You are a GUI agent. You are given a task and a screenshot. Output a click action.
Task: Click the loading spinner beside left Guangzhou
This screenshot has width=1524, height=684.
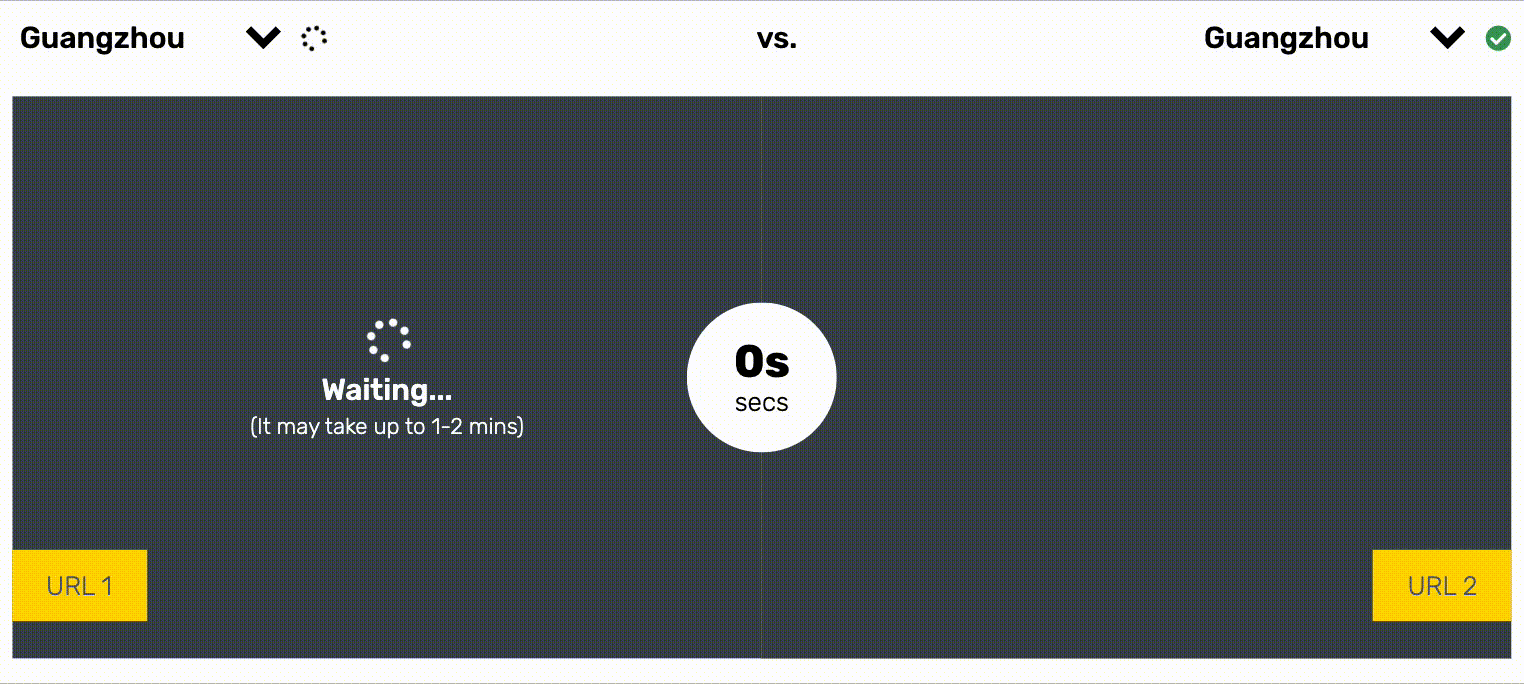tap(314, 39)
